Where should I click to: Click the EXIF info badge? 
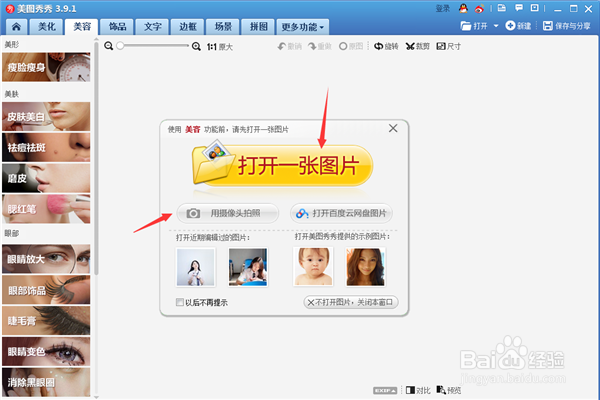click(385, 390)
